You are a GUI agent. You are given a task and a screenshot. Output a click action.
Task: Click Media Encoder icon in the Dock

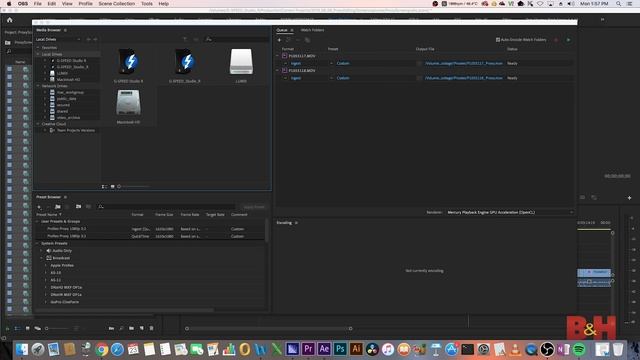tap(292, 349)
